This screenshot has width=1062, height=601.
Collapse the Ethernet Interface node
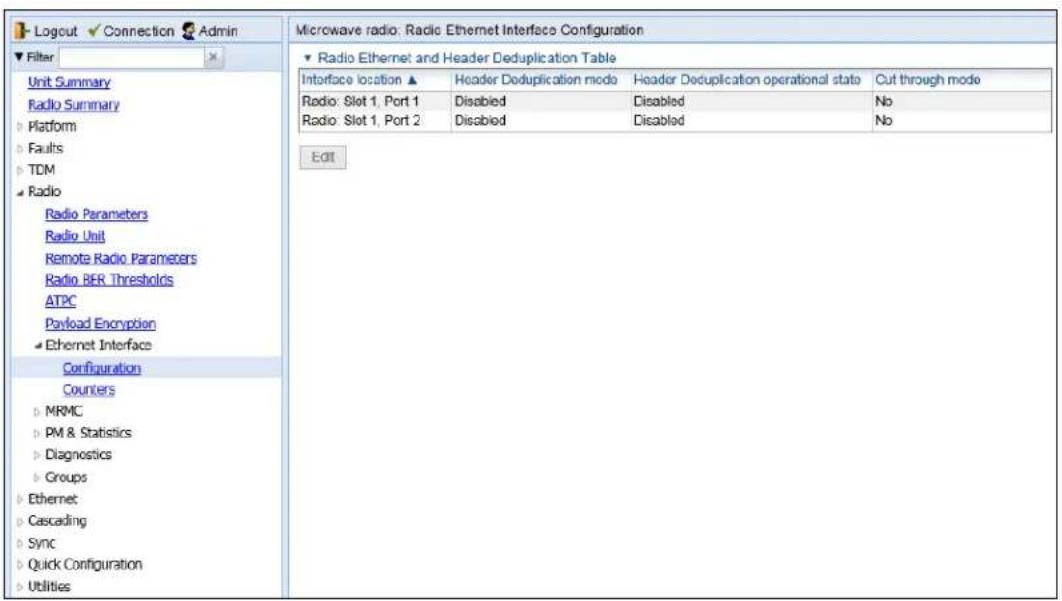(x=38, y=346)
